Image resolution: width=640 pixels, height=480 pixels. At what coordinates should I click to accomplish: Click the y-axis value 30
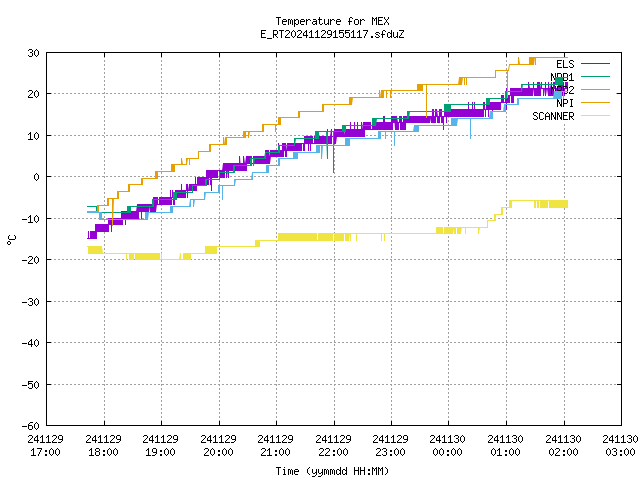[x=33, y=53]
